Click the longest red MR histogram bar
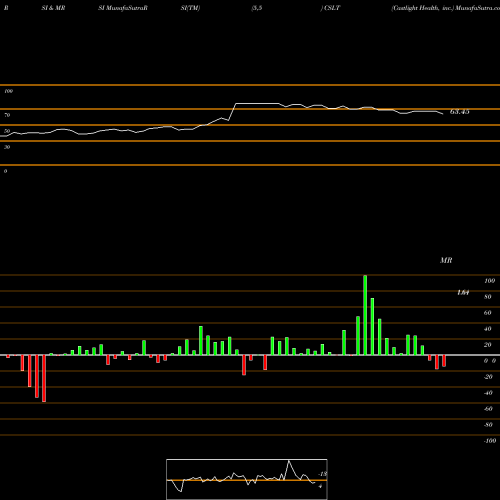Image resolution: width=500 pixels, height=500 pixels. point(44,378)
